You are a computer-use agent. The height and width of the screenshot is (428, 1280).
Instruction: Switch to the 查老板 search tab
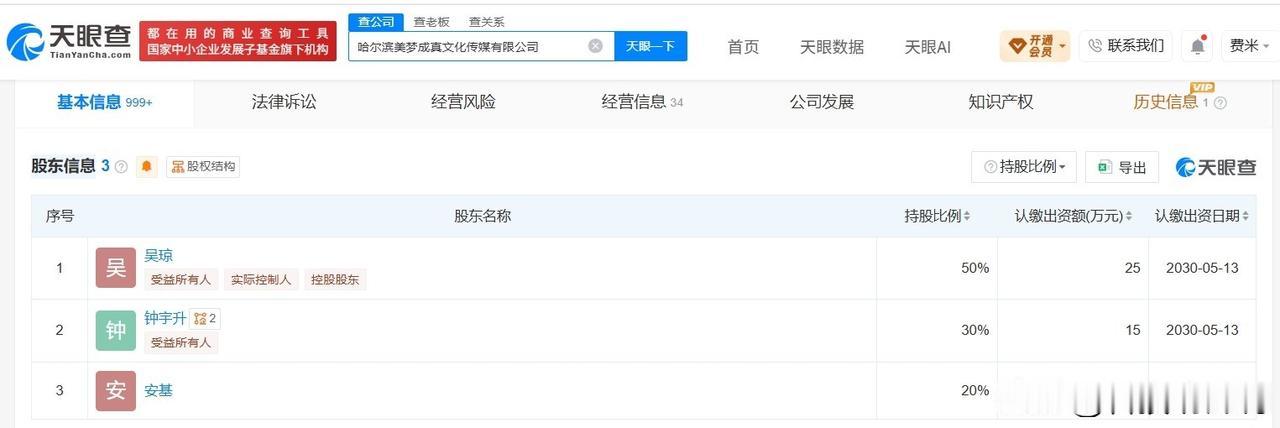click(x=431, y=21)
